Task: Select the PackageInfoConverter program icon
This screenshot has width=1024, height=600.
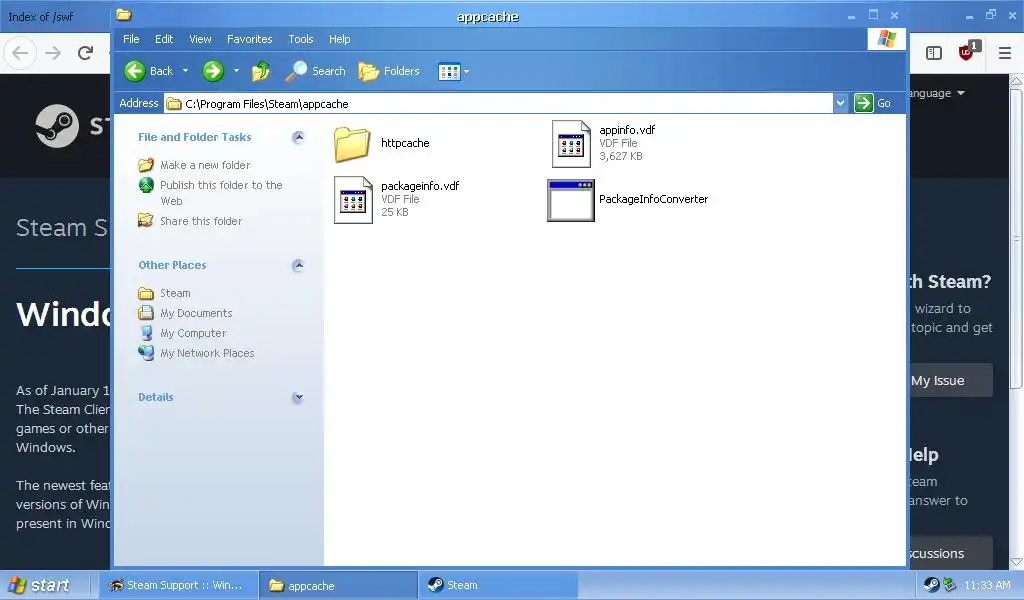Action: pos(571,200)
